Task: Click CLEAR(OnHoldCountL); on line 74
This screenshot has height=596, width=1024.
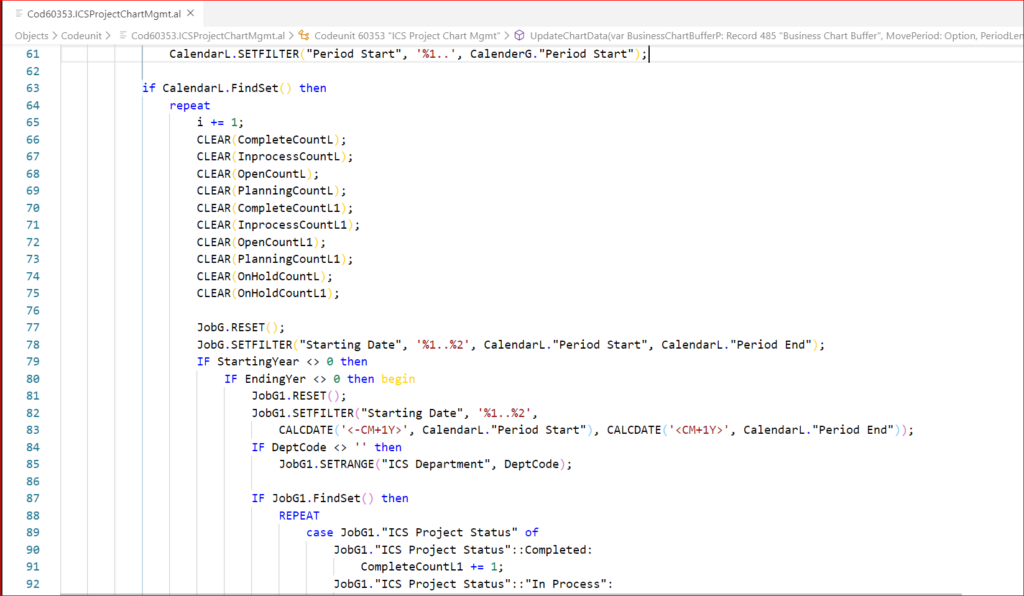Action: click(x=264, y=276)
